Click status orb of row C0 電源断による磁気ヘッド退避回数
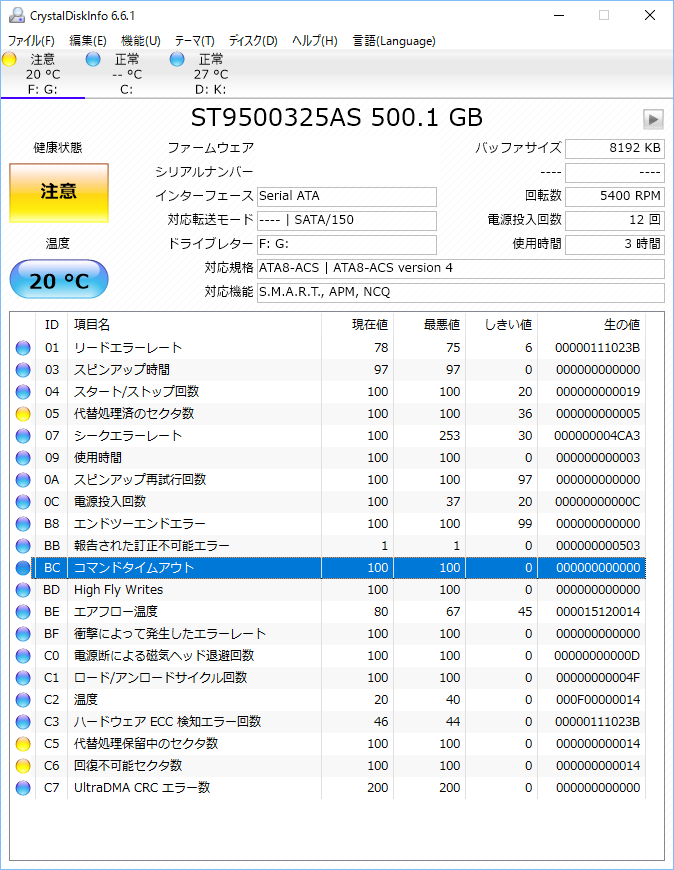Viewport: 674px width, 870px height. (x=23, y=656)
